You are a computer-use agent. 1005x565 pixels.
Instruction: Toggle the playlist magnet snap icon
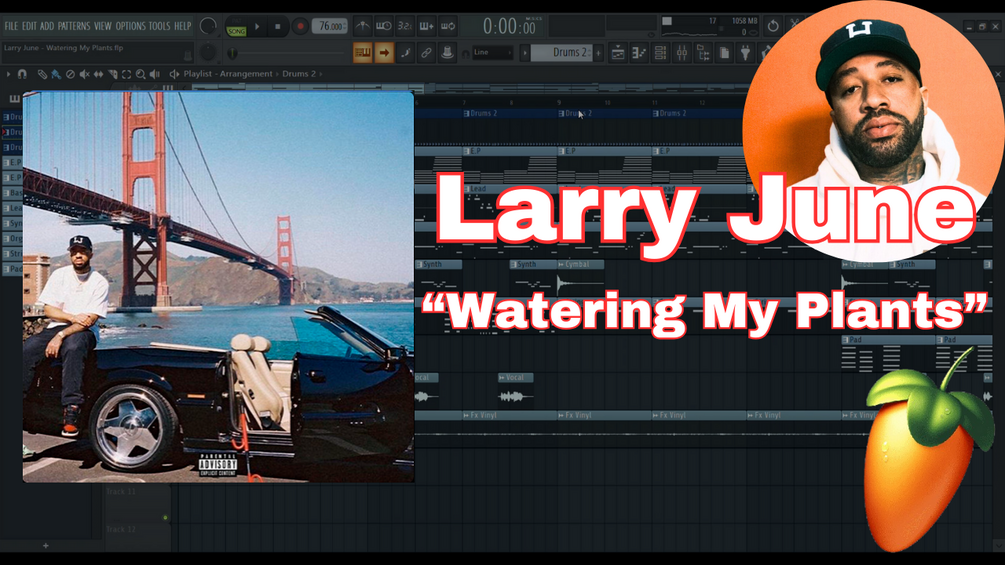coord(22,74)
